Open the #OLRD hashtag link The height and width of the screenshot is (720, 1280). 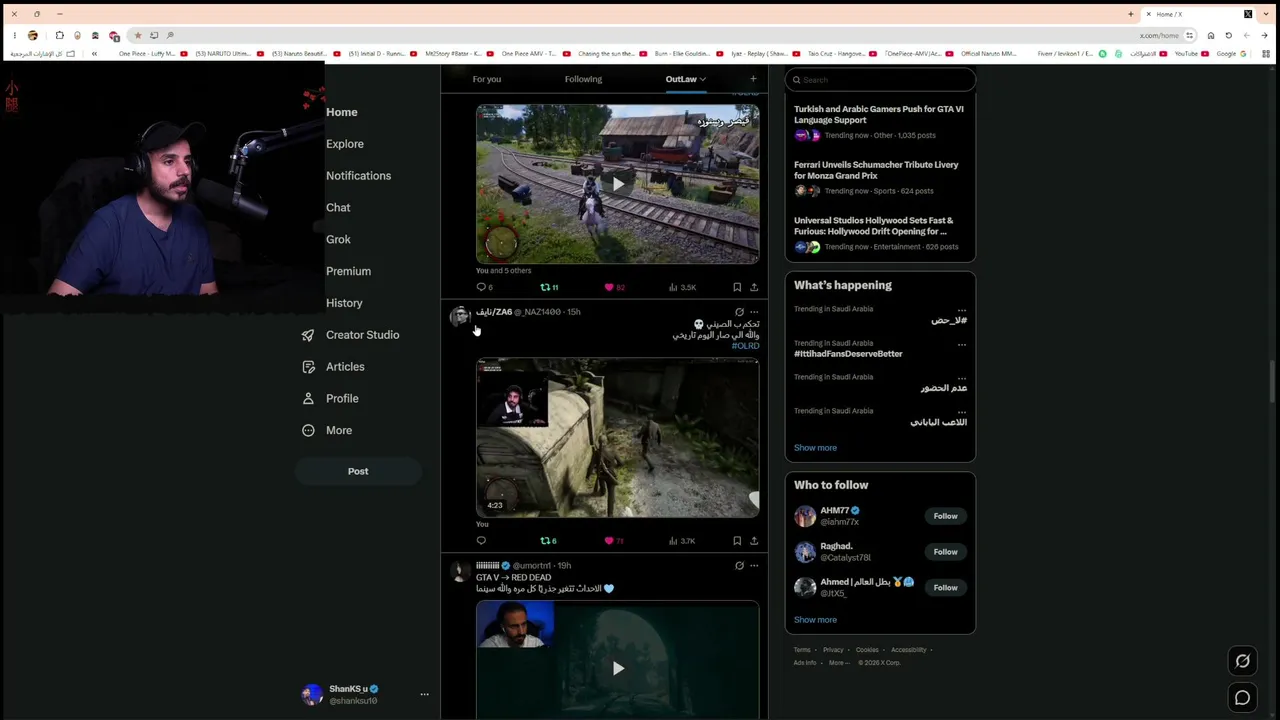click(x=745, y=346)
